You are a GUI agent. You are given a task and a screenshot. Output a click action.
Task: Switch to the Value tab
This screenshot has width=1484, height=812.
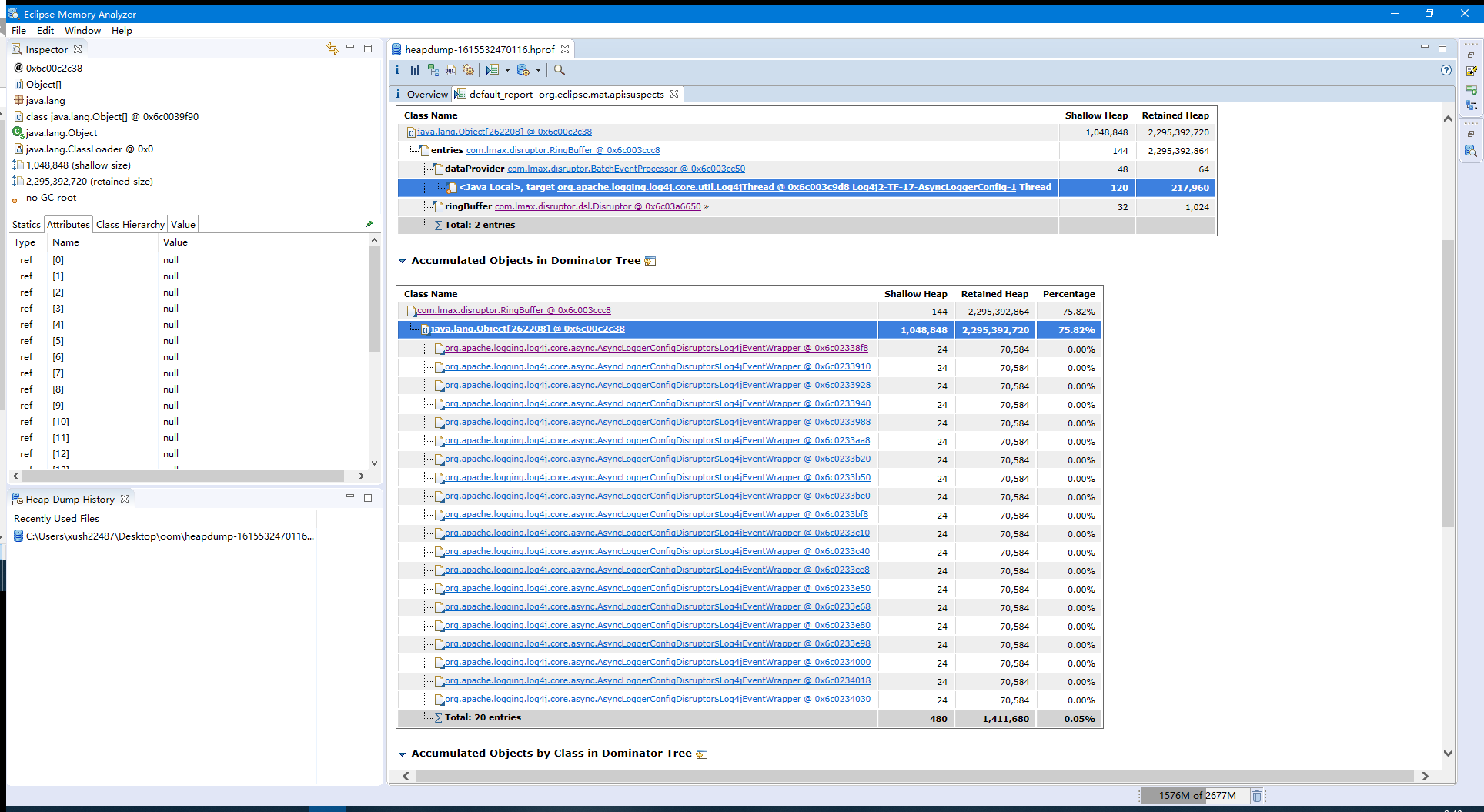pyautogui.click(x=183, y=224)
